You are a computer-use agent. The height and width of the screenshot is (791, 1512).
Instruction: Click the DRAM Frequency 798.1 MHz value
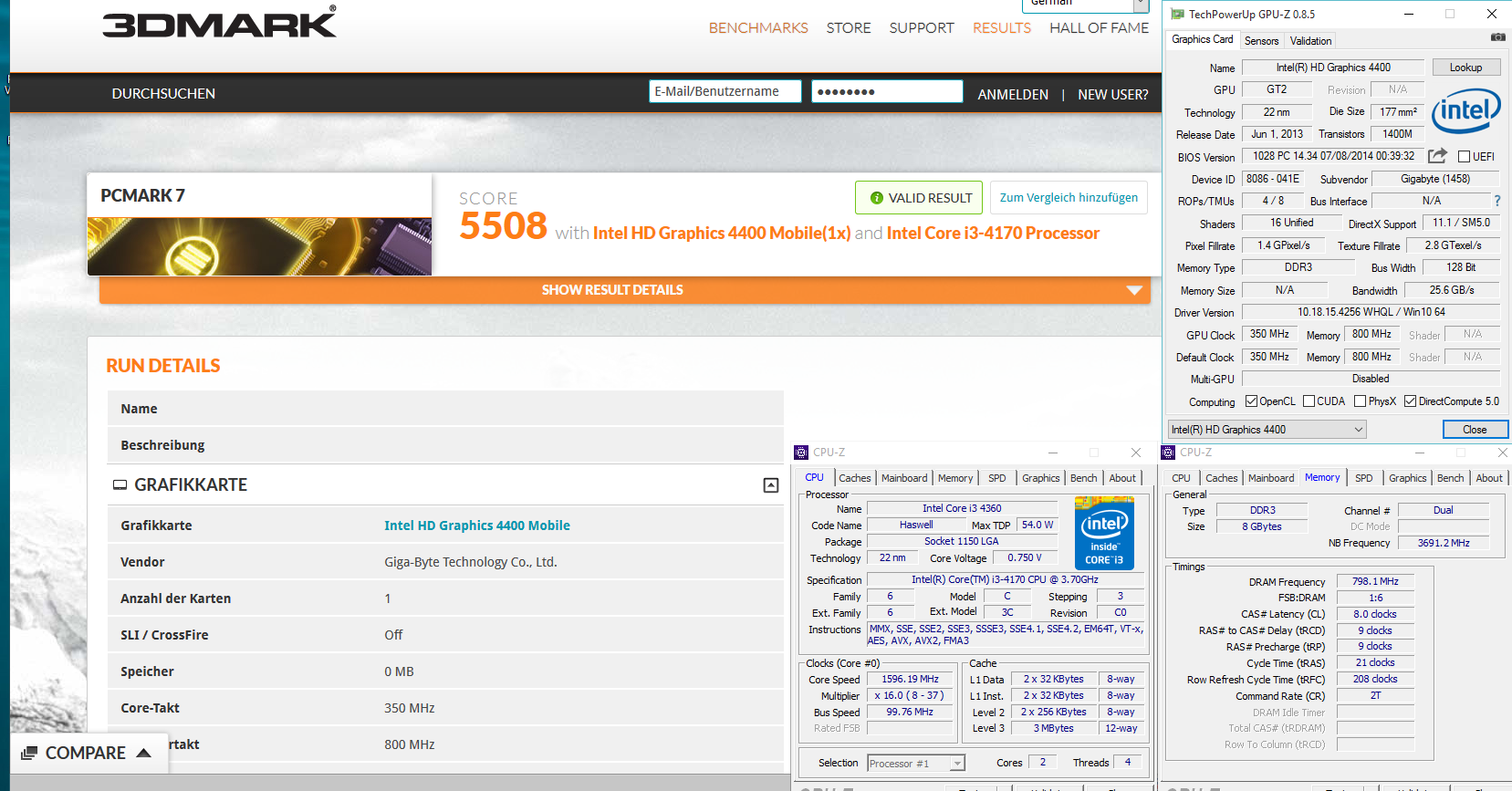tap(1375, 581)
